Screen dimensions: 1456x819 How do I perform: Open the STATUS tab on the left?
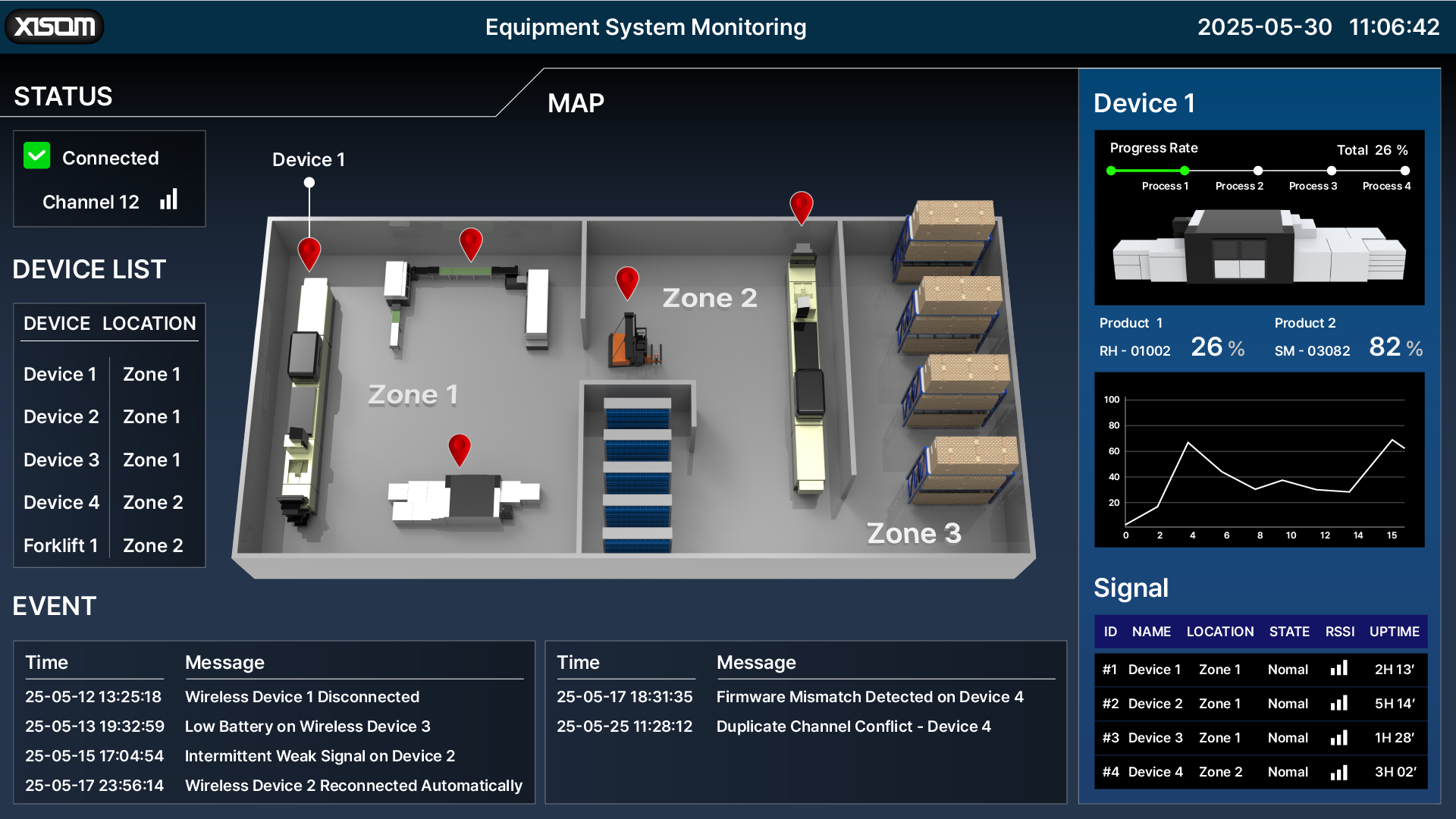click(x=62, y=96)
